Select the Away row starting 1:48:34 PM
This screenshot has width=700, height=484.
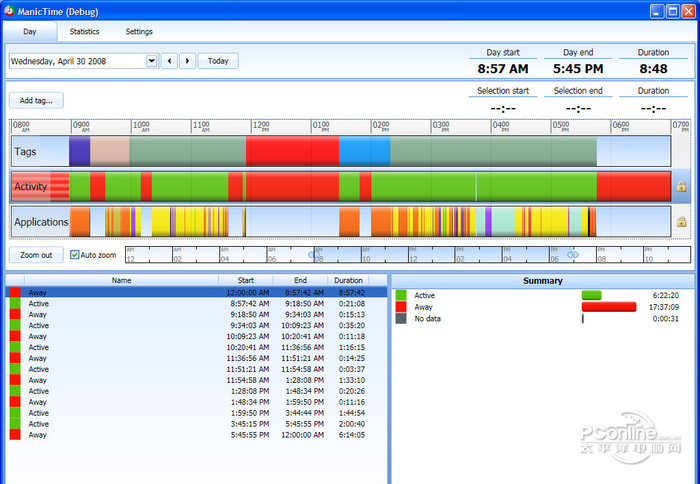pos(196,402)
